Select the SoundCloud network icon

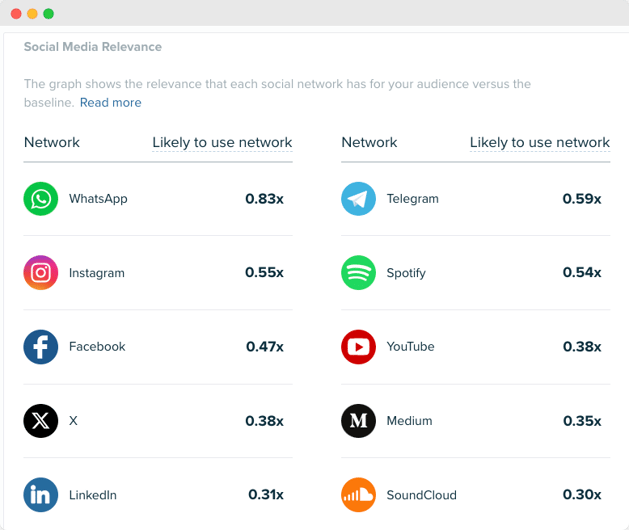tap(358, 495)
